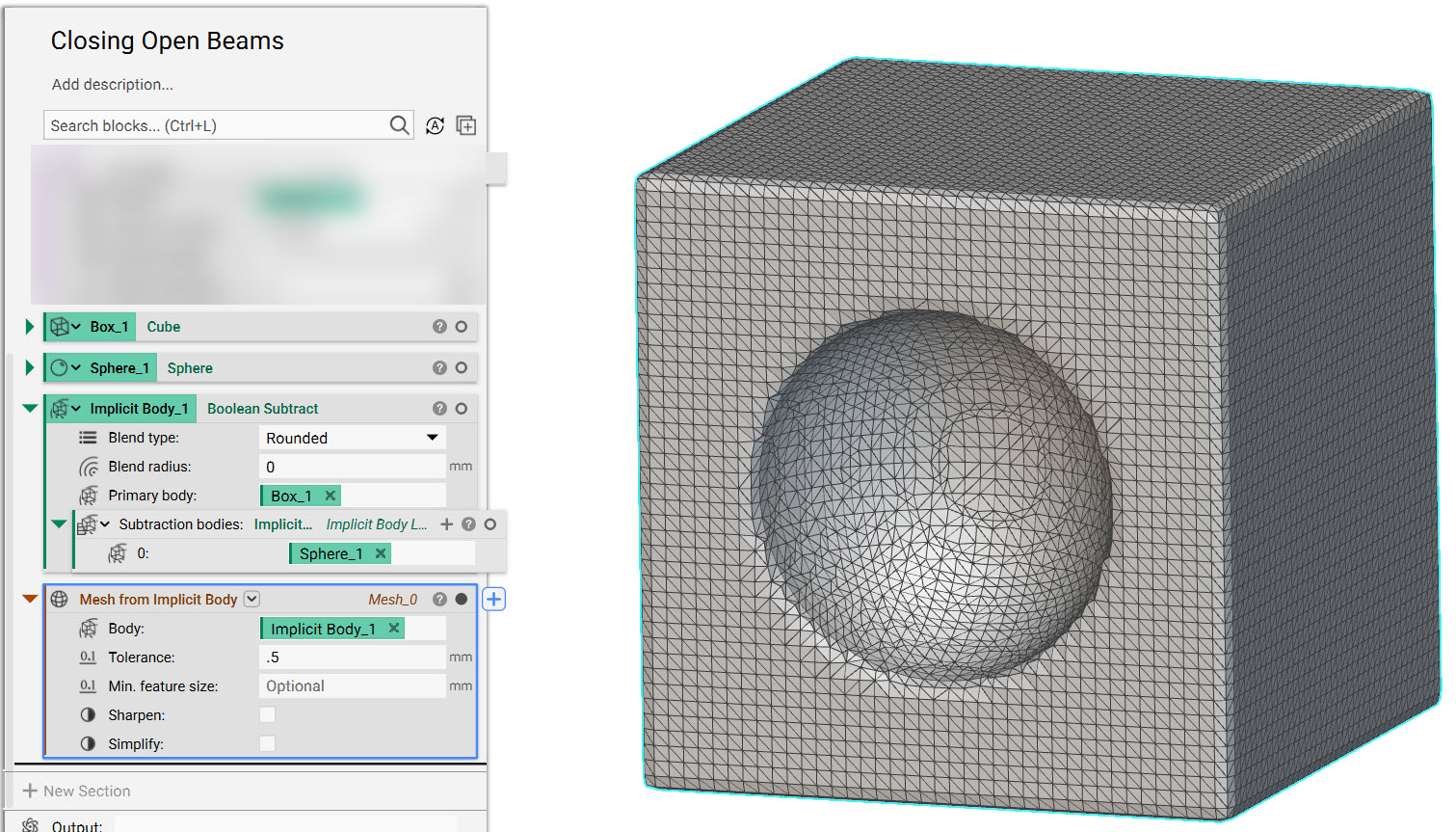Click the Primary body icon
The width and height of the screenshot is (1456, 832).
pyautogui.click(x=89, y=496)
